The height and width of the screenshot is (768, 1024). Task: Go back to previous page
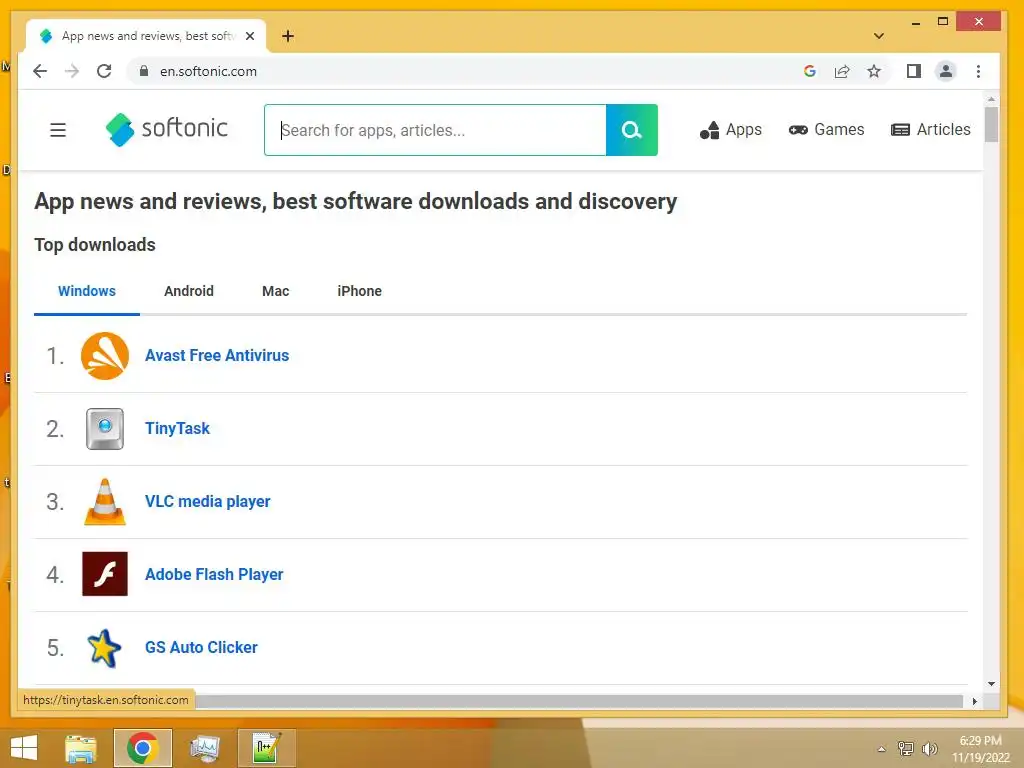(x=40, y=71)
